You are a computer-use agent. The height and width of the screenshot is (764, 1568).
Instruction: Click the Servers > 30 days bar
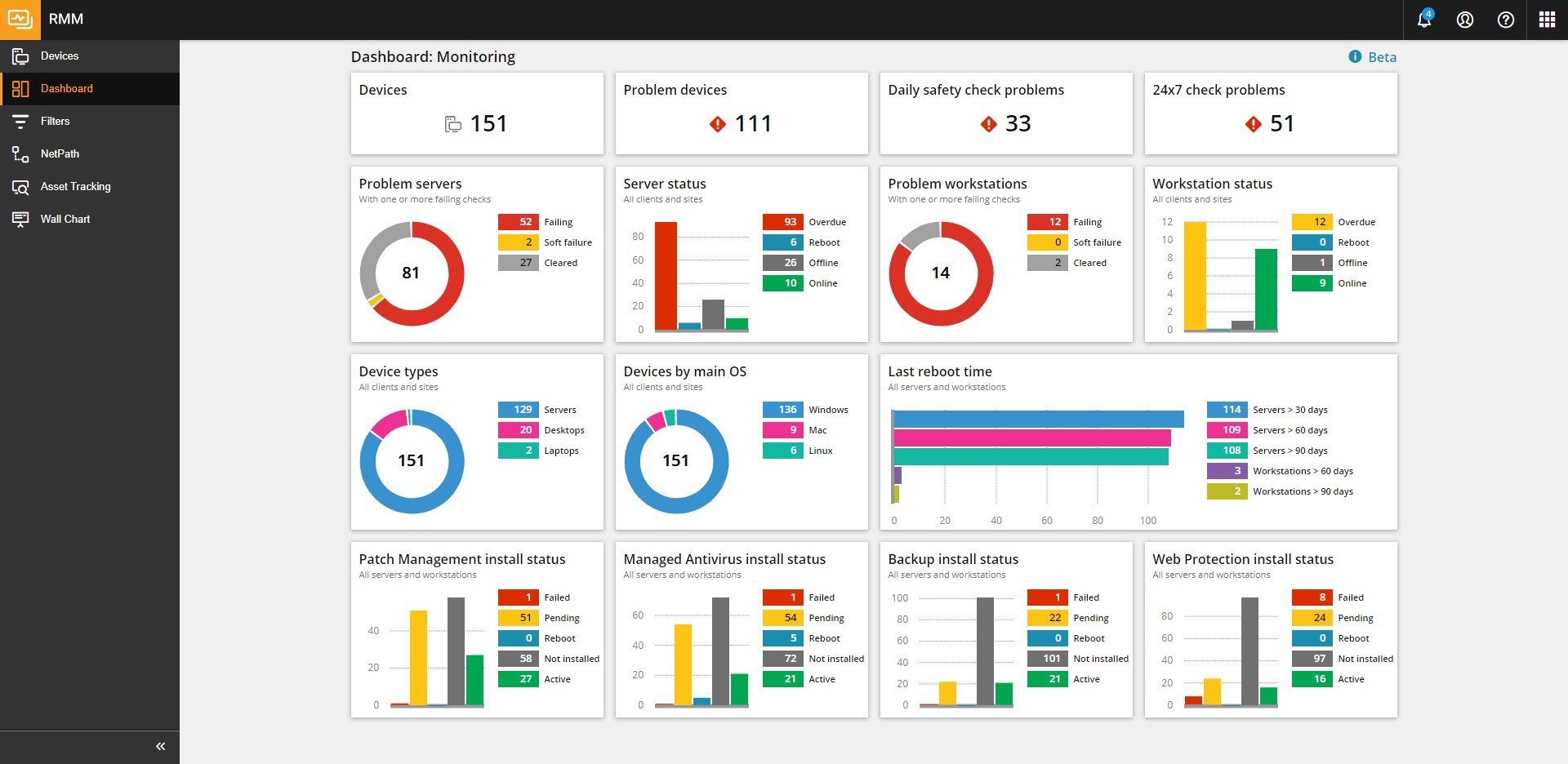[x=1038, y=419]
